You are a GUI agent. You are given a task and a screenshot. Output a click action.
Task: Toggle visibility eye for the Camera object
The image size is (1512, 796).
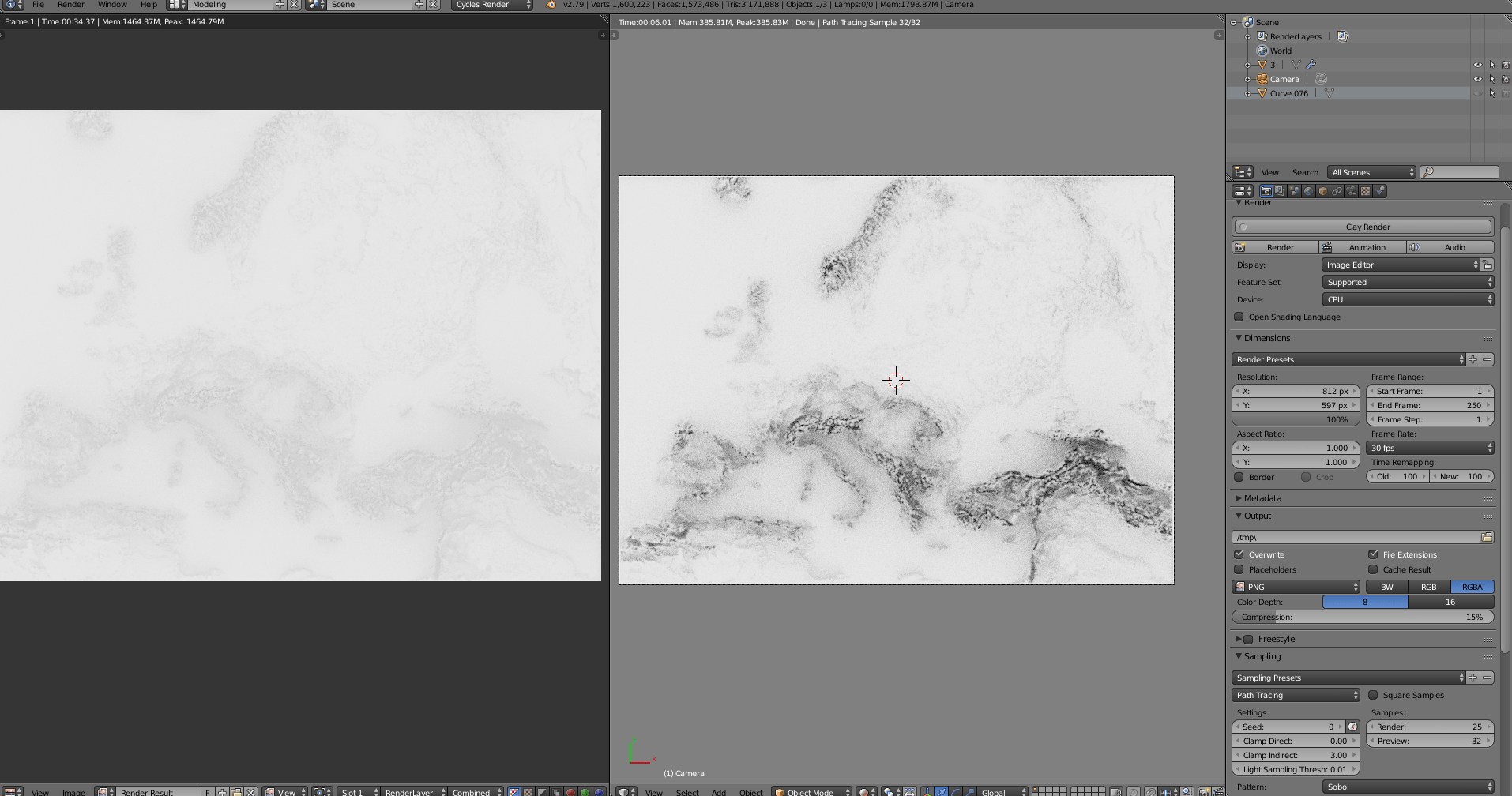tap(1477, 78)
